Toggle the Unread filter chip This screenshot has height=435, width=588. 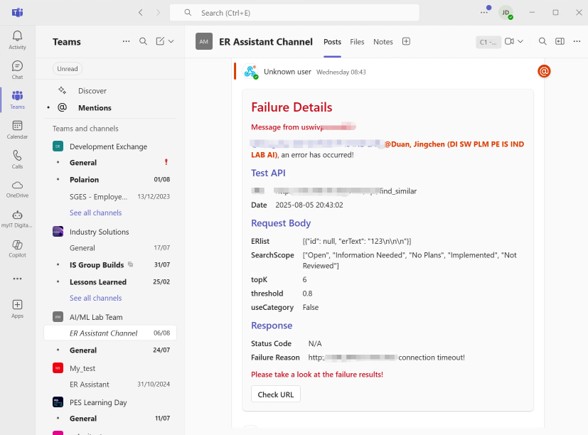(68, 69)
